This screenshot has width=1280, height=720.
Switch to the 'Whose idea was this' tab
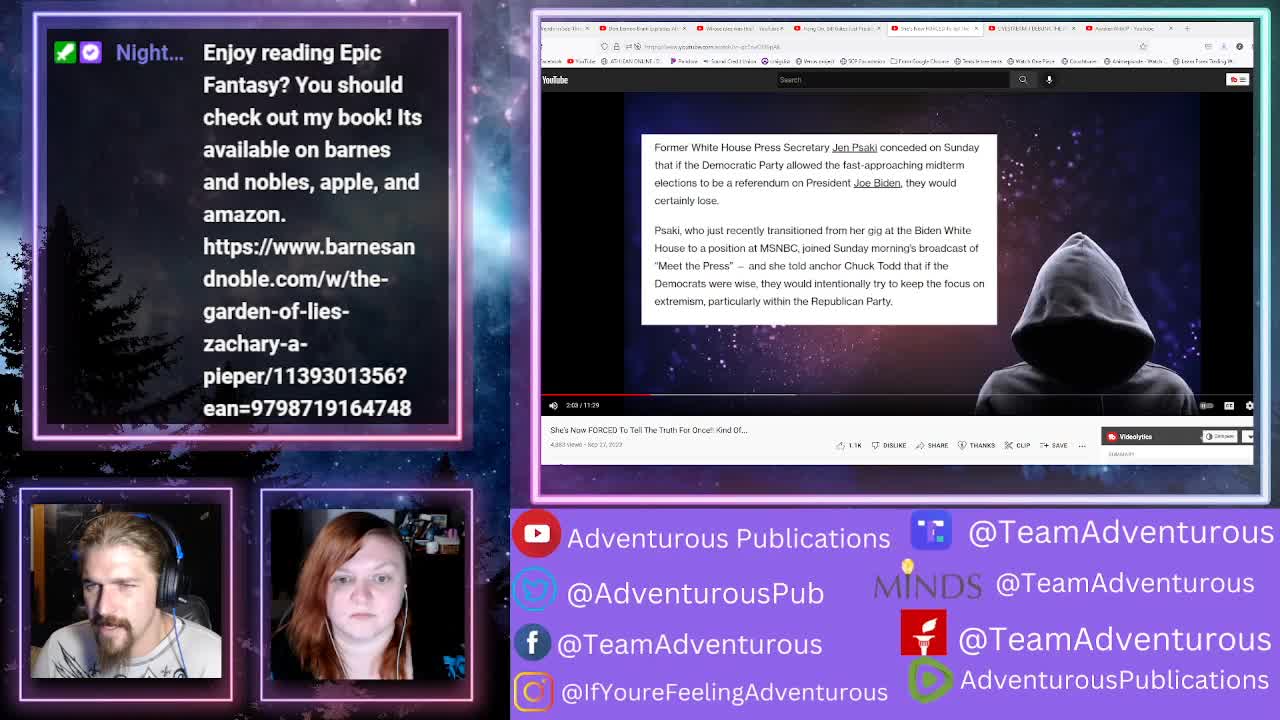coord(741,28)
